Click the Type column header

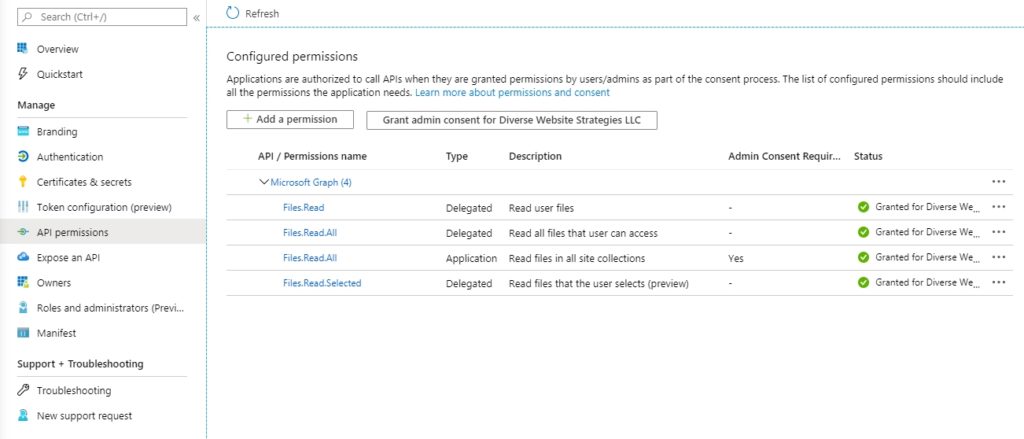point(456,156)
